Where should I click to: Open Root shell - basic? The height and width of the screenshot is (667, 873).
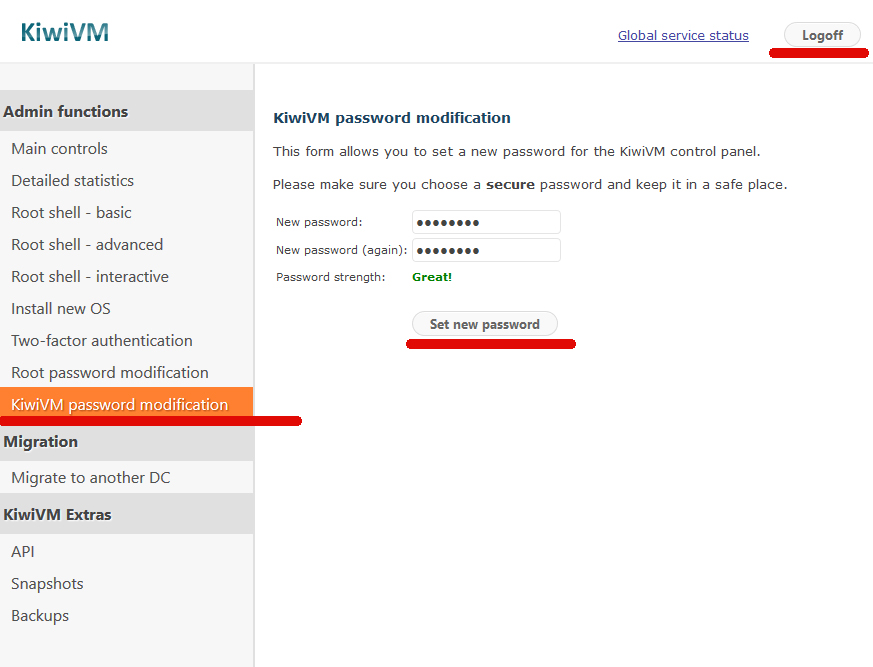point(72,213)
